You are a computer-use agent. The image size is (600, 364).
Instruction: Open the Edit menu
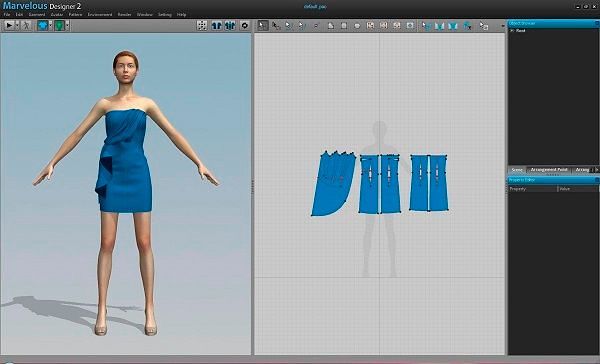click(x=20, y=15)
